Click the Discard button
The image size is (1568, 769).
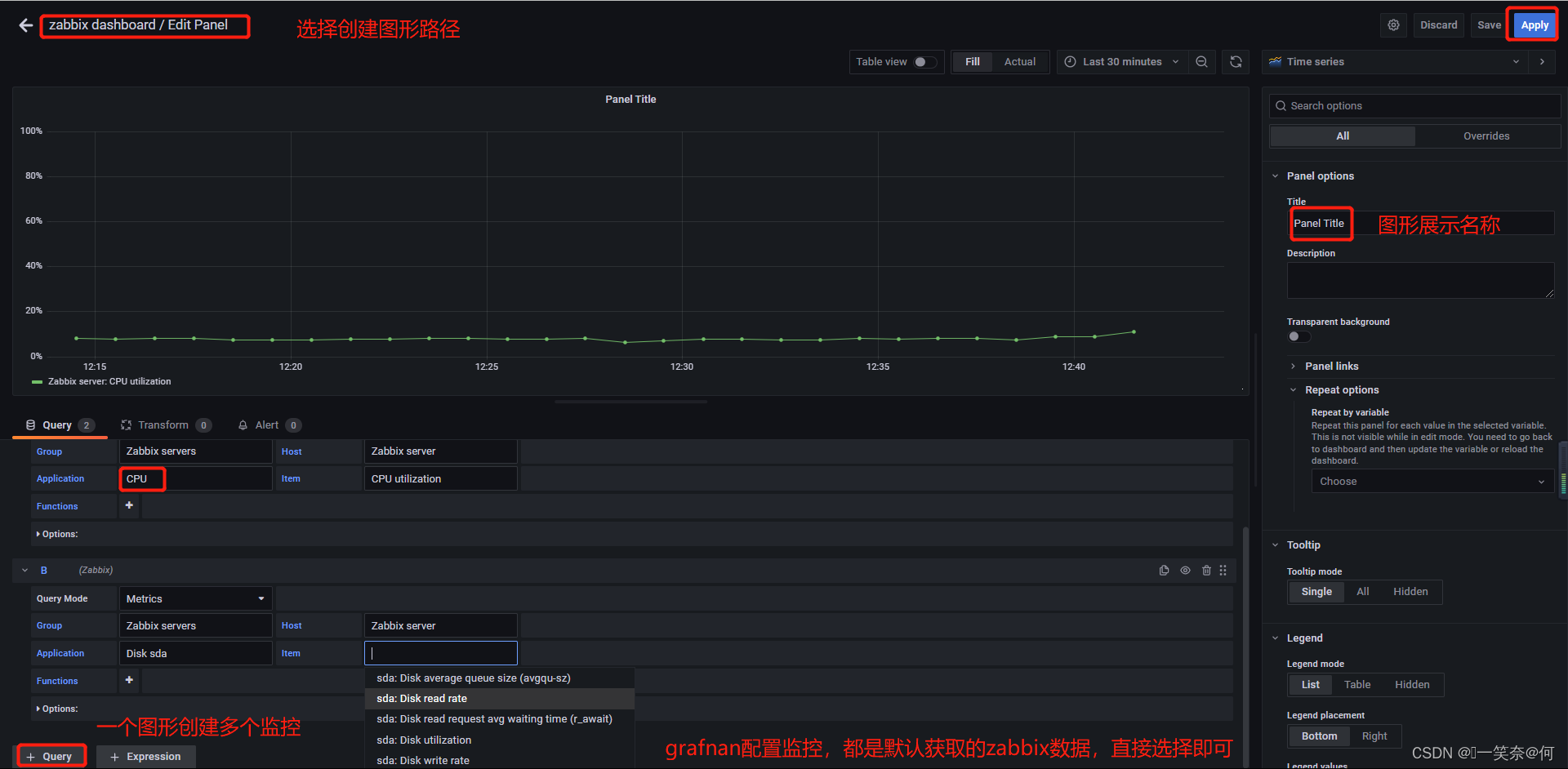tap(1438, 25)
